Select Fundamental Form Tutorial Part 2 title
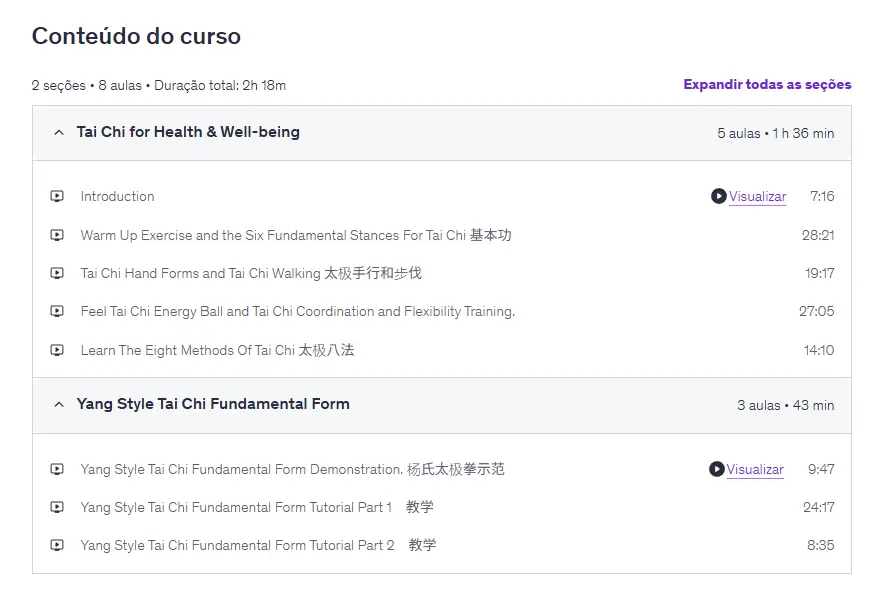874x601 pixels. coord(258,545)
